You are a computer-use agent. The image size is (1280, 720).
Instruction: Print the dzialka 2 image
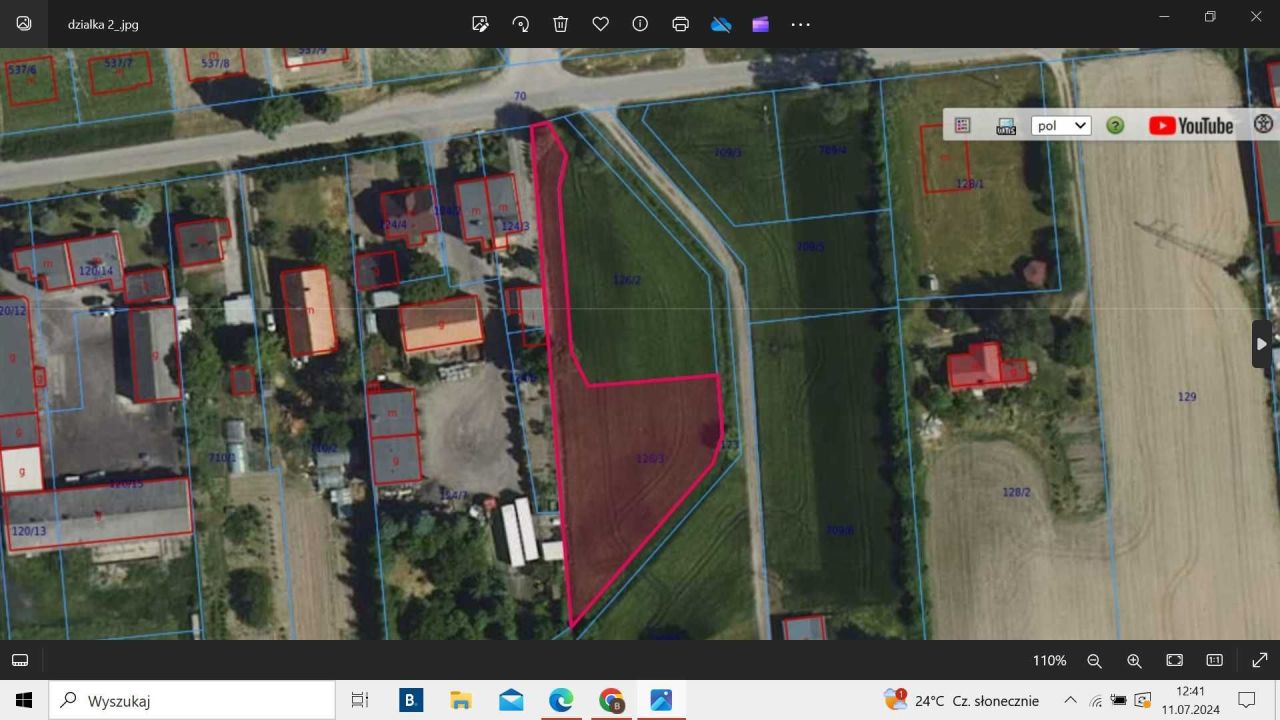[x=680, y=23]
